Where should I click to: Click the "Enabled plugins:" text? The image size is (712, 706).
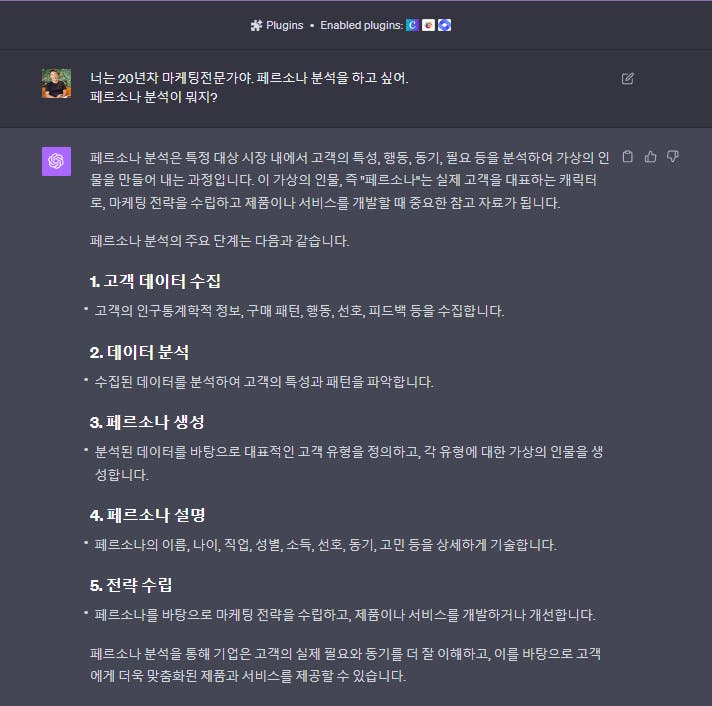click(361, 25)
